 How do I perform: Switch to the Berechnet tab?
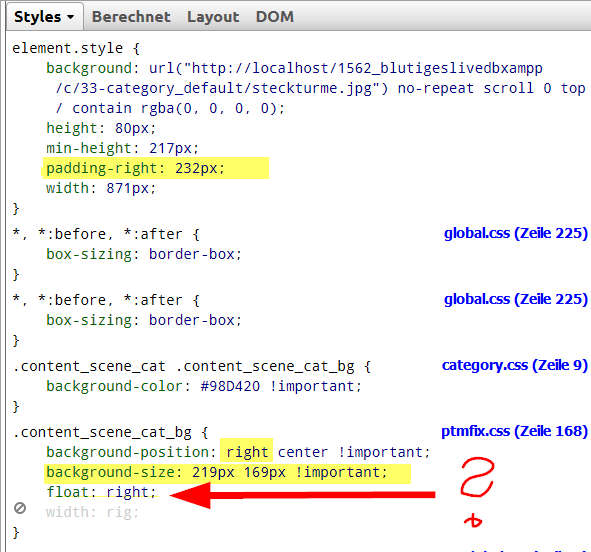[x=131, y=17]
